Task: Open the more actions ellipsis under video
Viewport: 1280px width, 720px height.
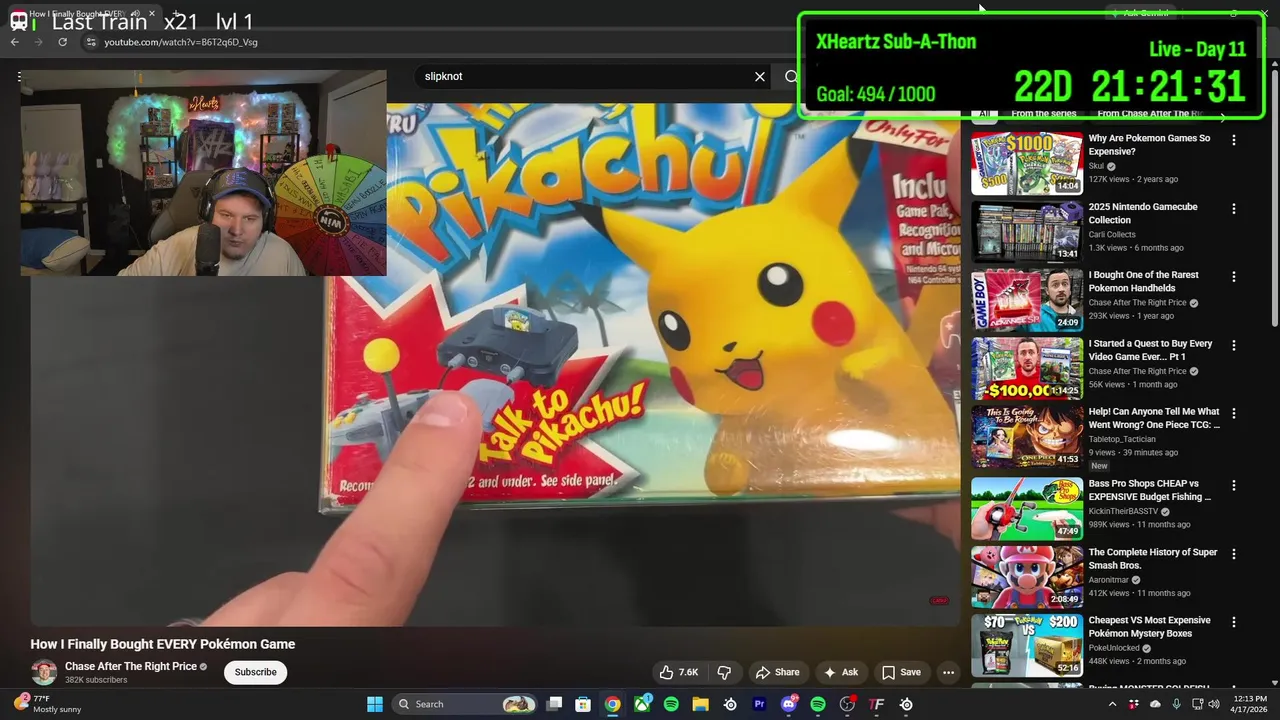Action: (948, 672)
